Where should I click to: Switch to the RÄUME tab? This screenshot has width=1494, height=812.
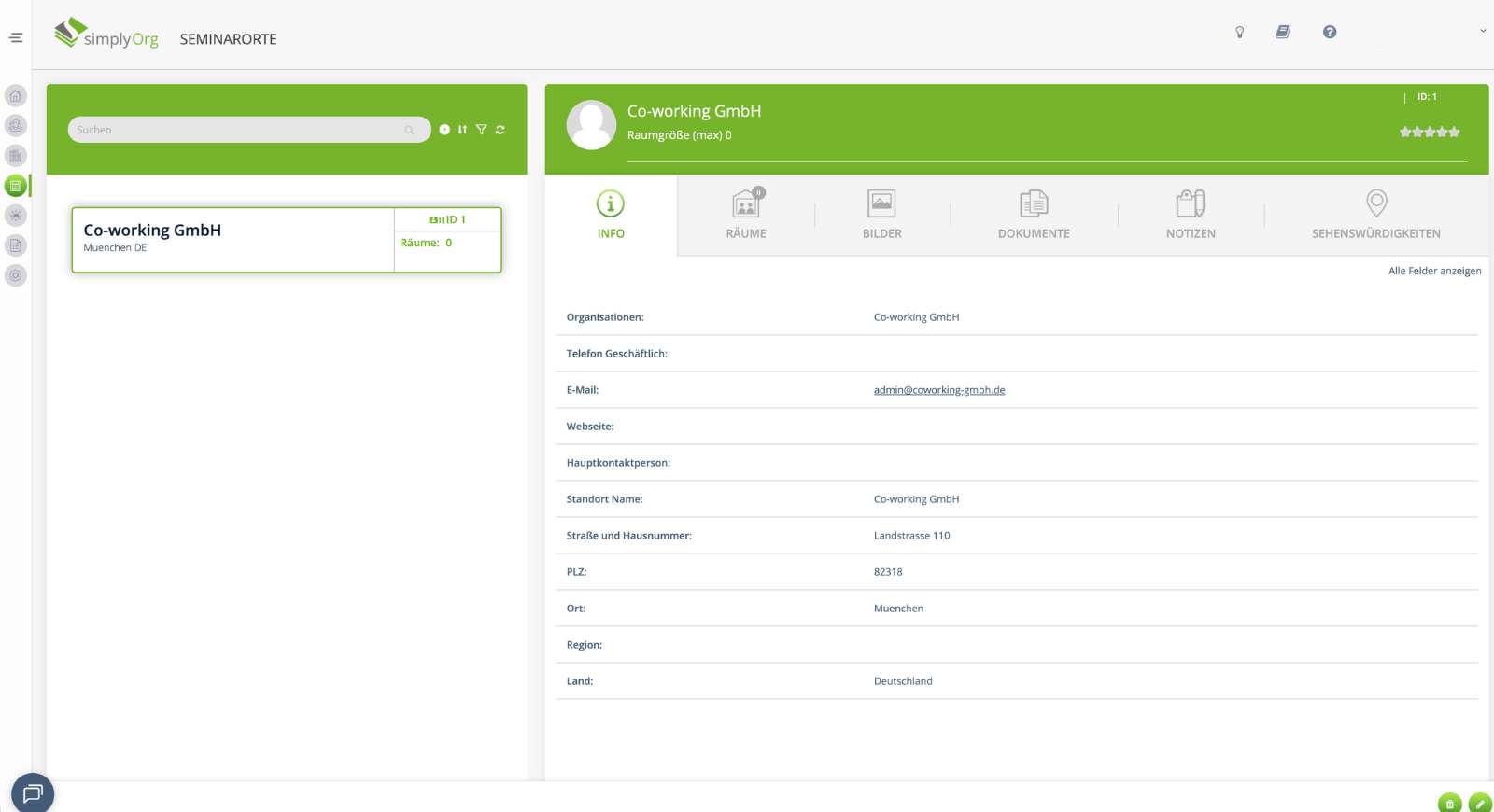tap(746, 215)
